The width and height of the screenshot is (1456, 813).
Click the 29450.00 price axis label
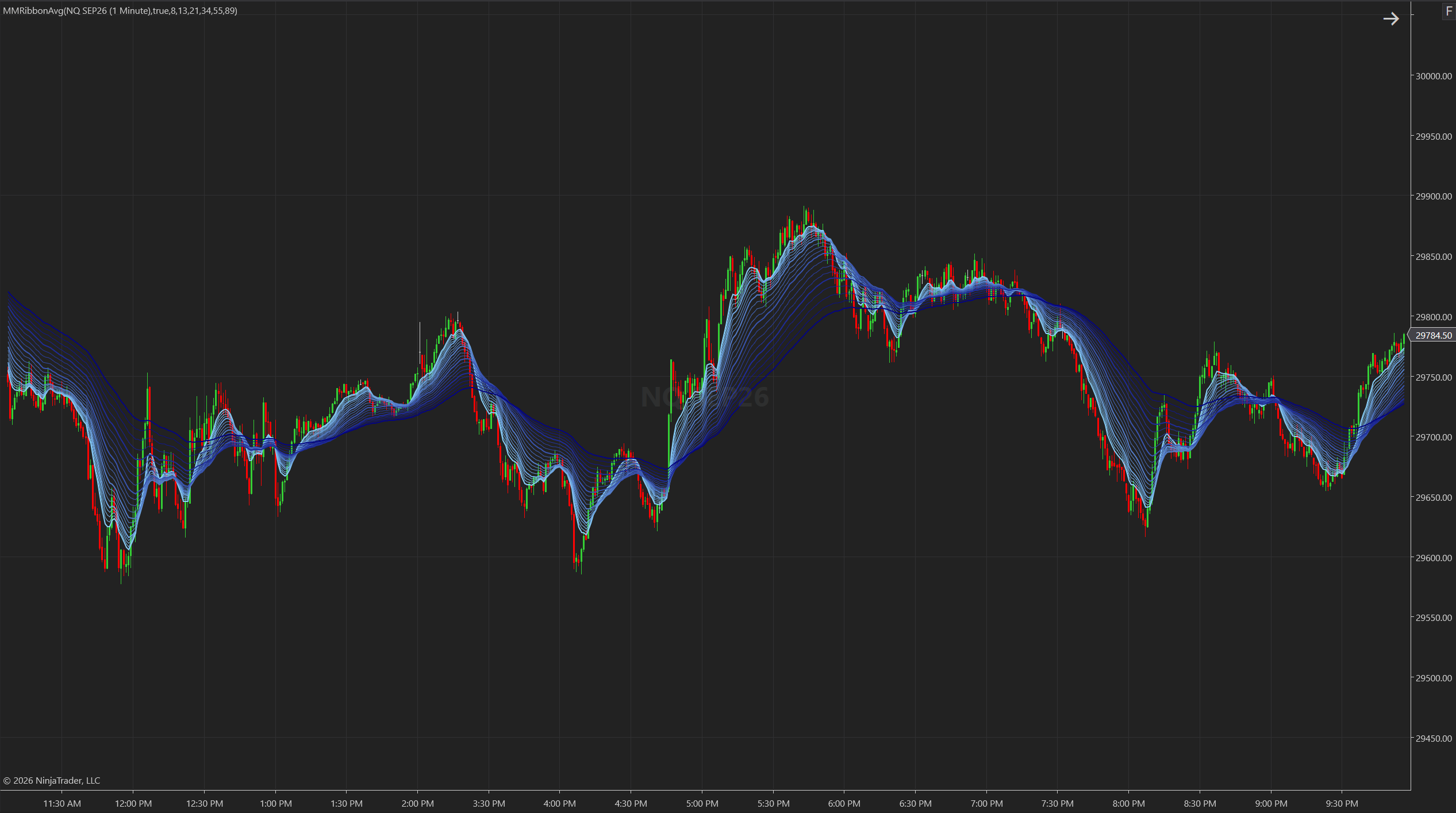(1434, 738)
